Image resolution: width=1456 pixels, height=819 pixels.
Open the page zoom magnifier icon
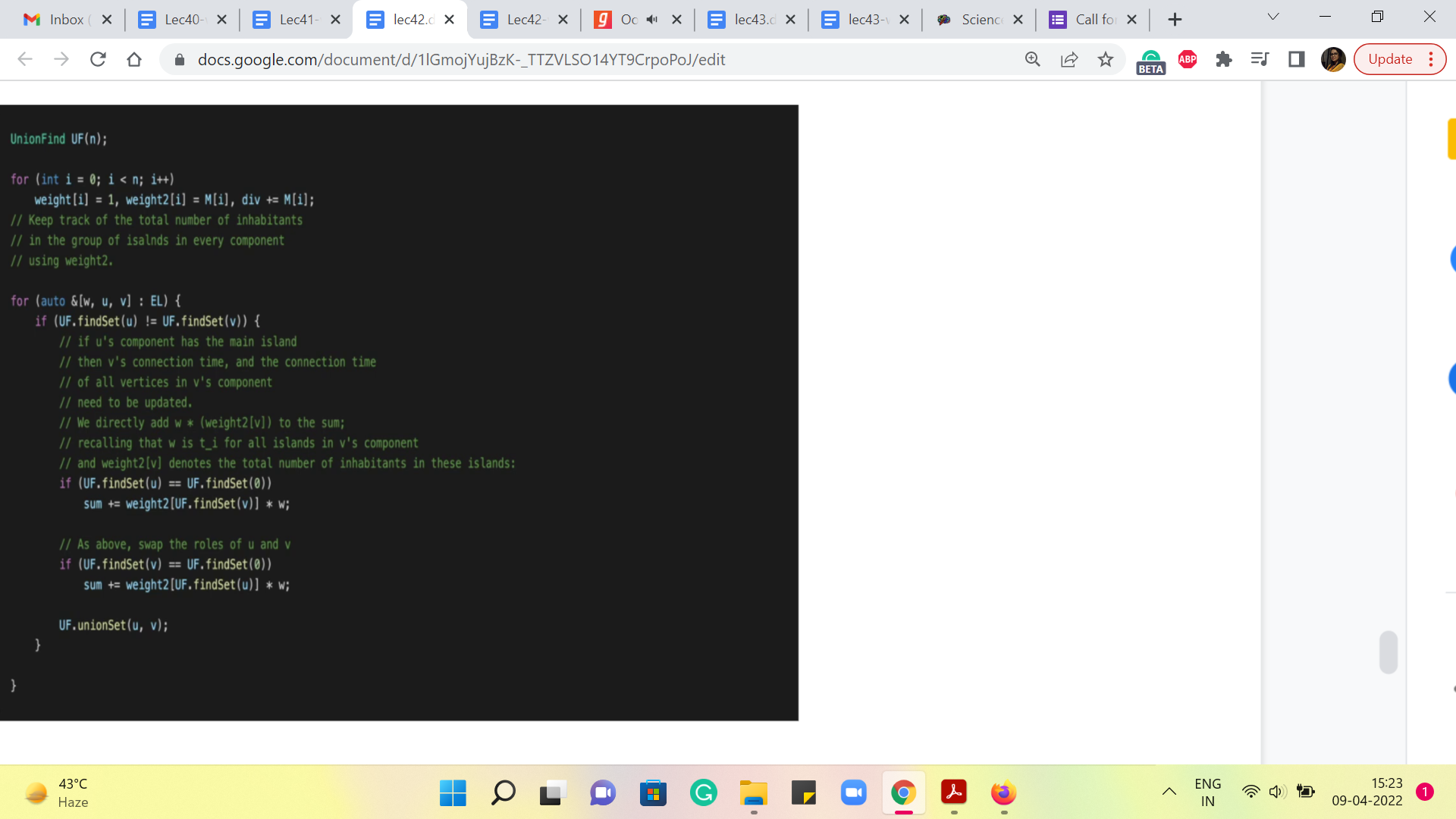point(1033,59)
